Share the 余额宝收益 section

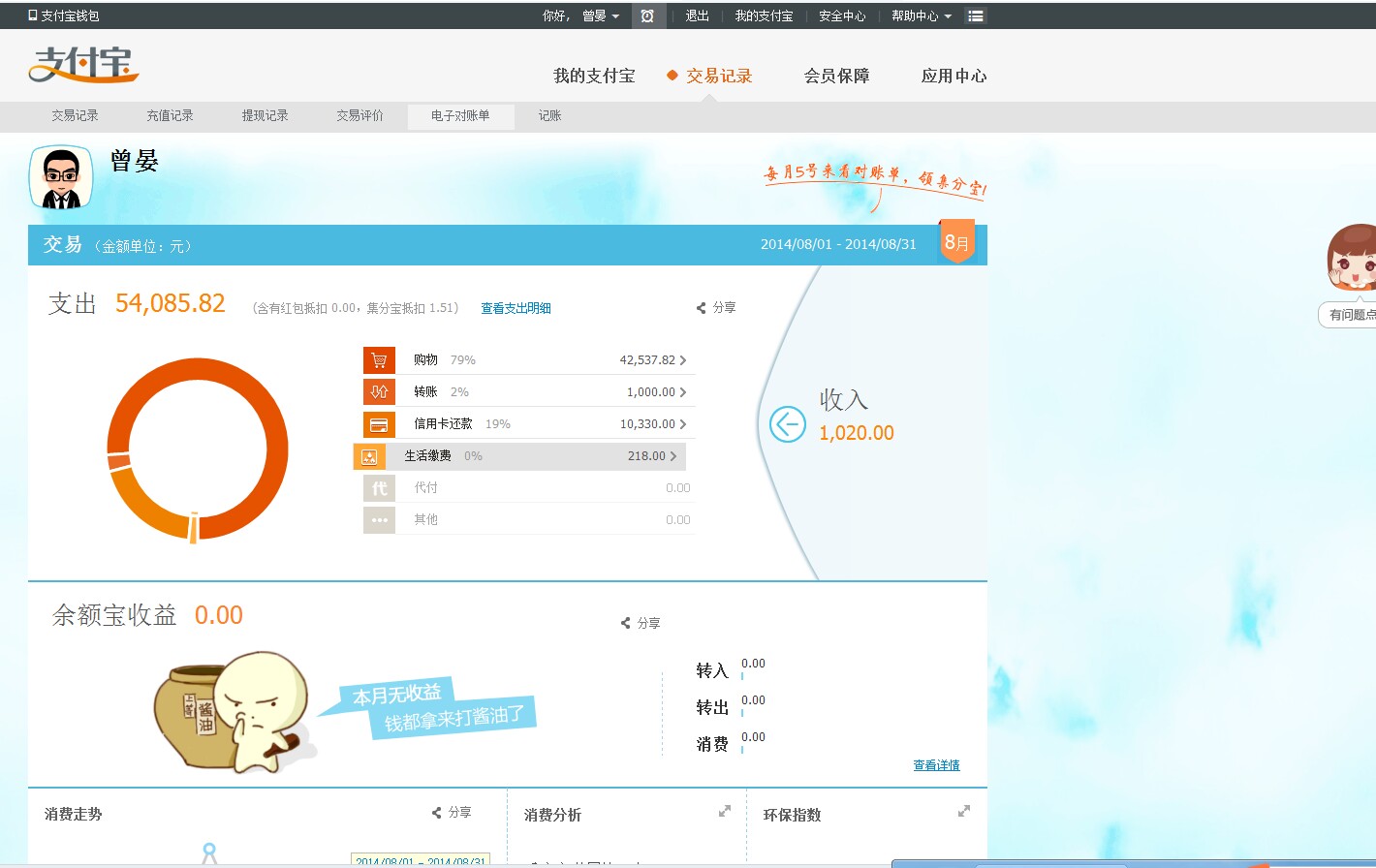click(x=641, y=623)
